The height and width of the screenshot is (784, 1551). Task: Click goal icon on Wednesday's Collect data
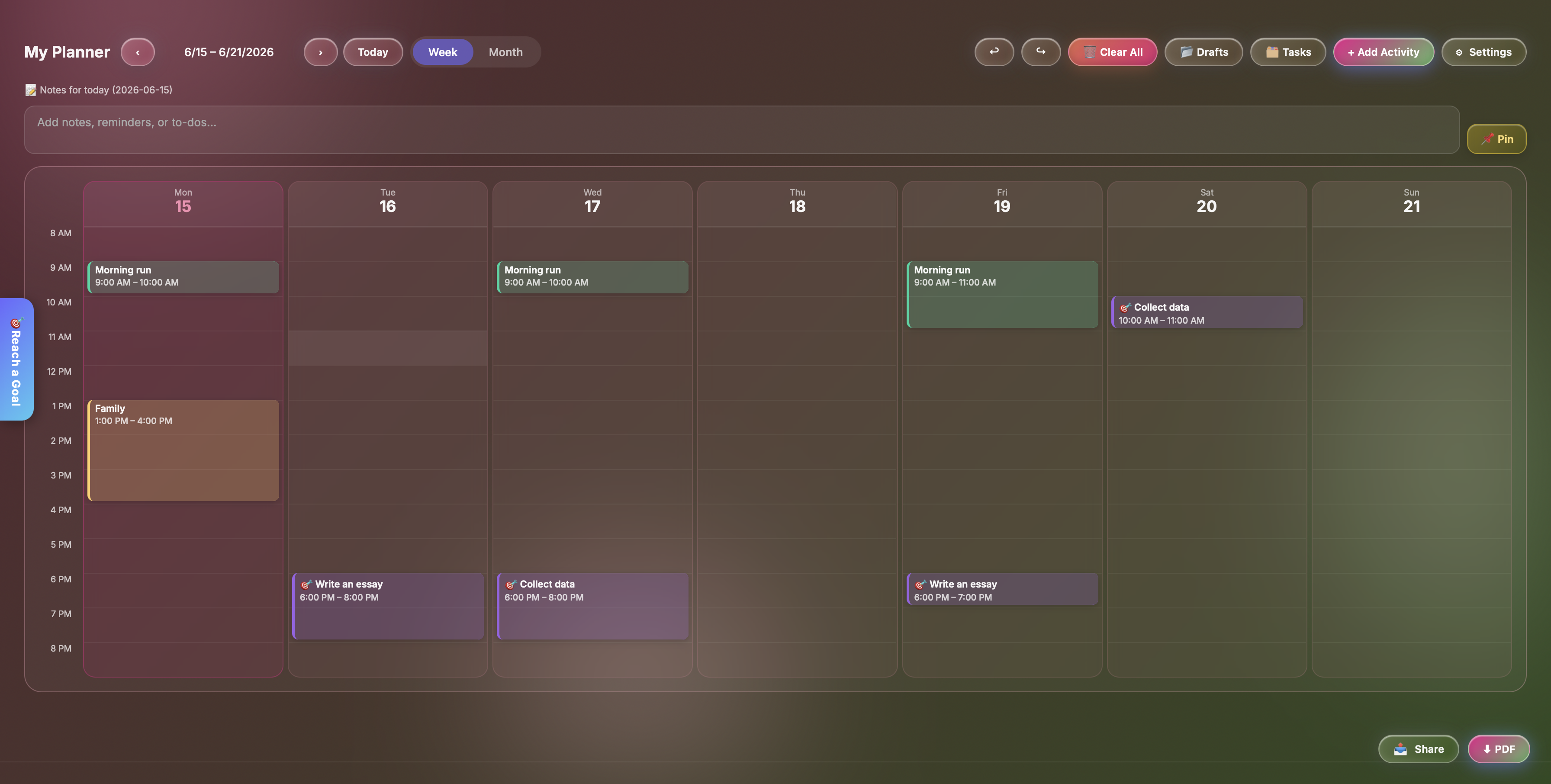[511, 584]
